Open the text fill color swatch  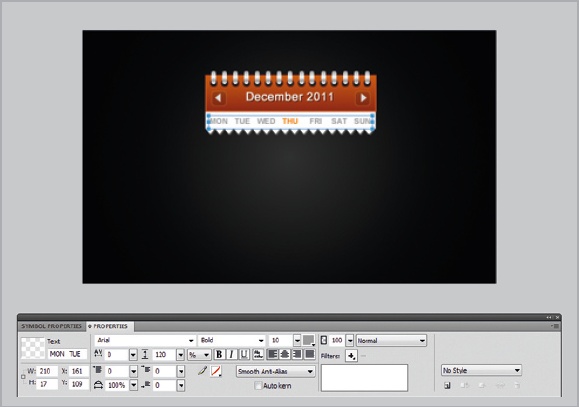pyautogui.click(x=309, y=340)
